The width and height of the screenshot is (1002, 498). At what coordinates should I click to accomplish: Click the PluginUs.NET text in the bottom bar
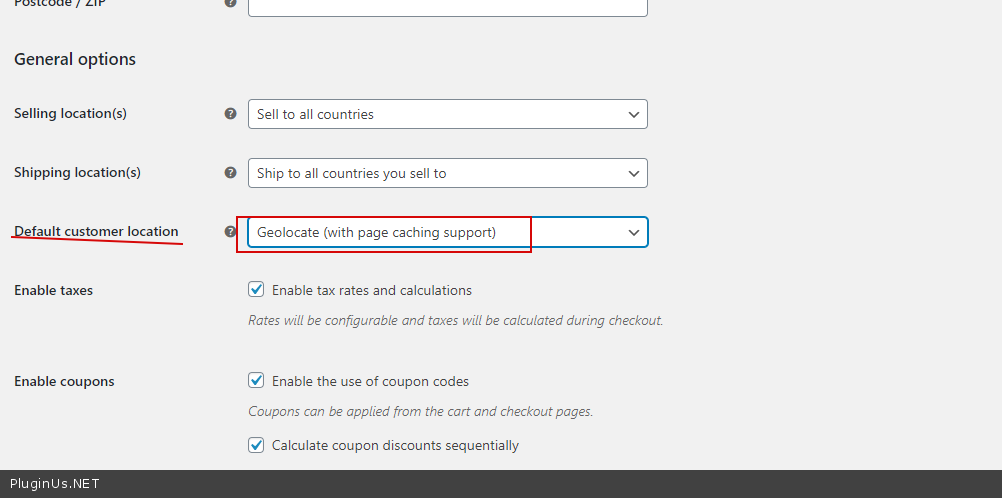(x=54, y=484)
